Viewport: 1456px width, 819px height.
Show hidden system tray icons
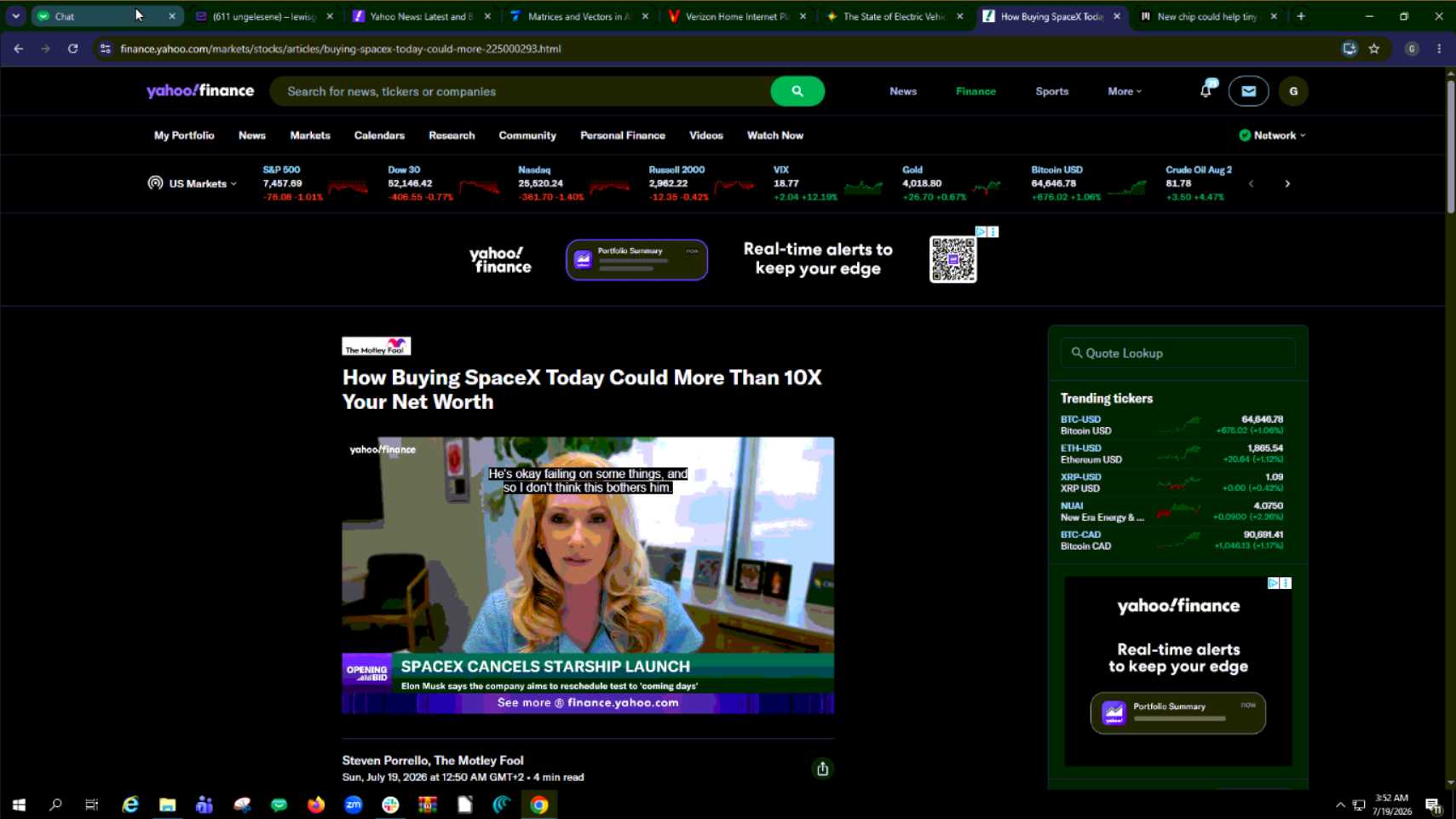[x=1340, y=805]
